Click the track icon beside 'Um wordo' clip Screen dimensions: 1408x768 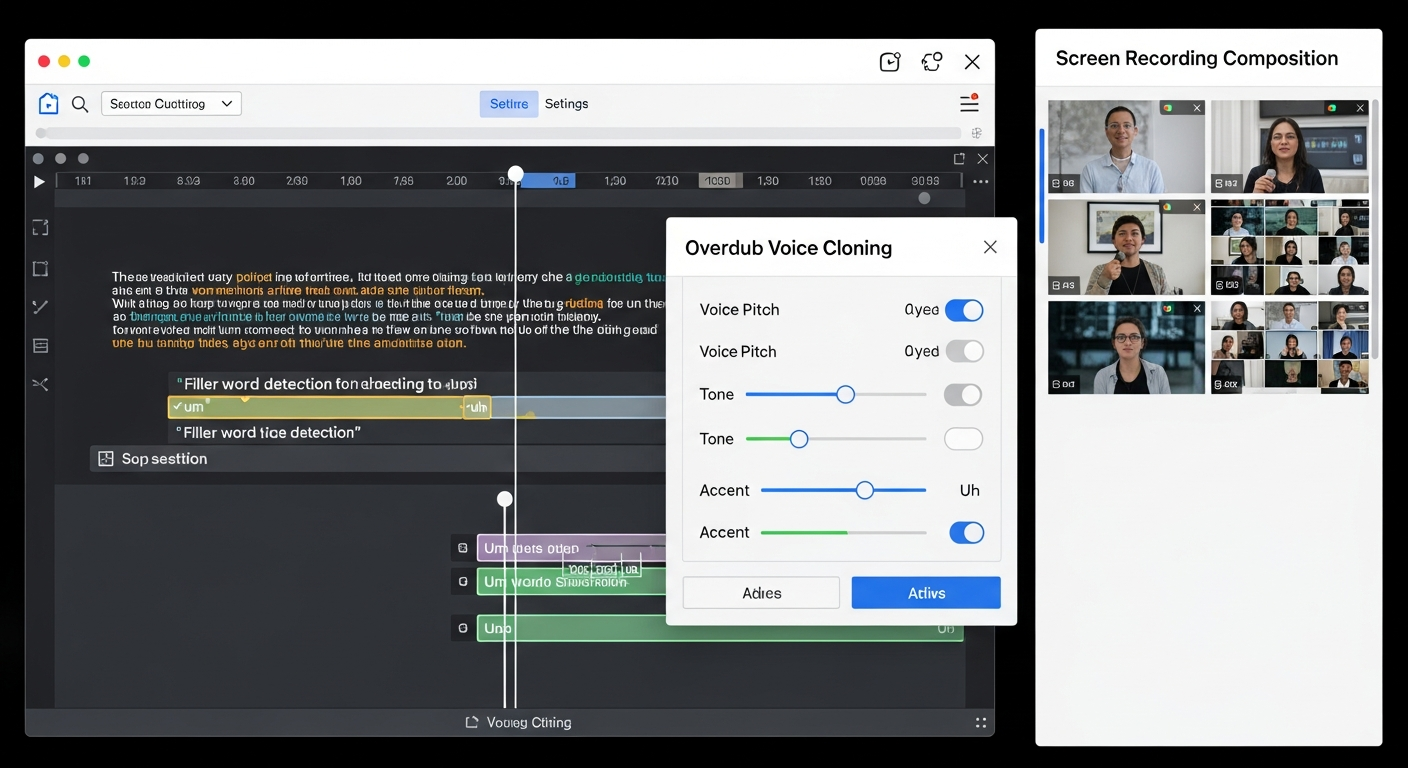click(x=462, y=581)
